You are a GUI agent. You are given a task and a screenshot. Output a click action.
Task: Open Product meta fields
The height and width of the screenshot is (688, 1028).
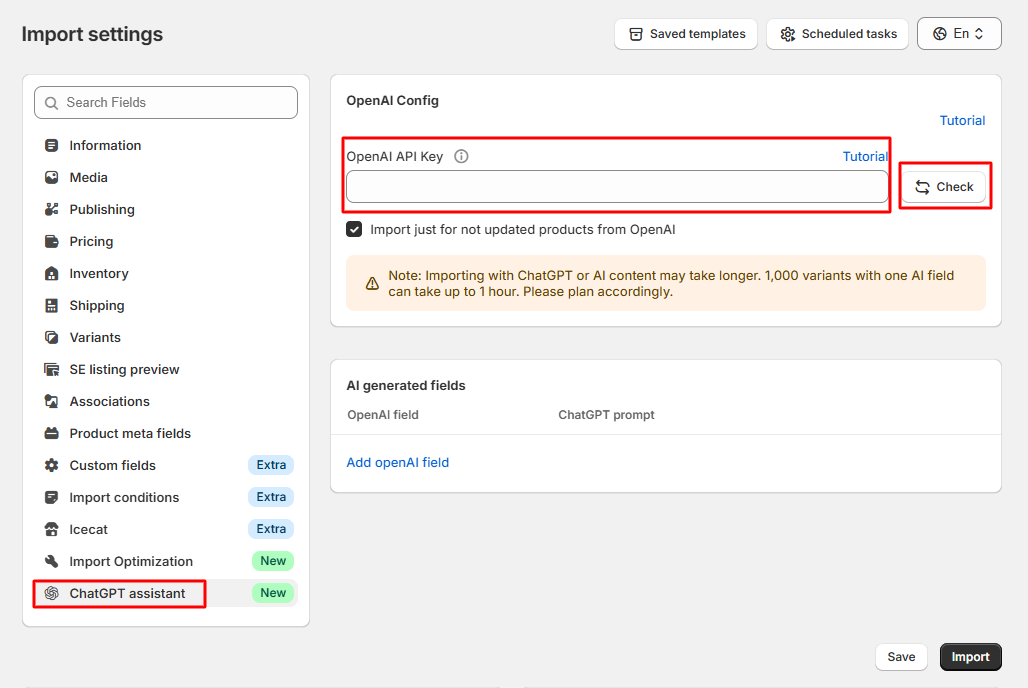click(x=166, y=434)
